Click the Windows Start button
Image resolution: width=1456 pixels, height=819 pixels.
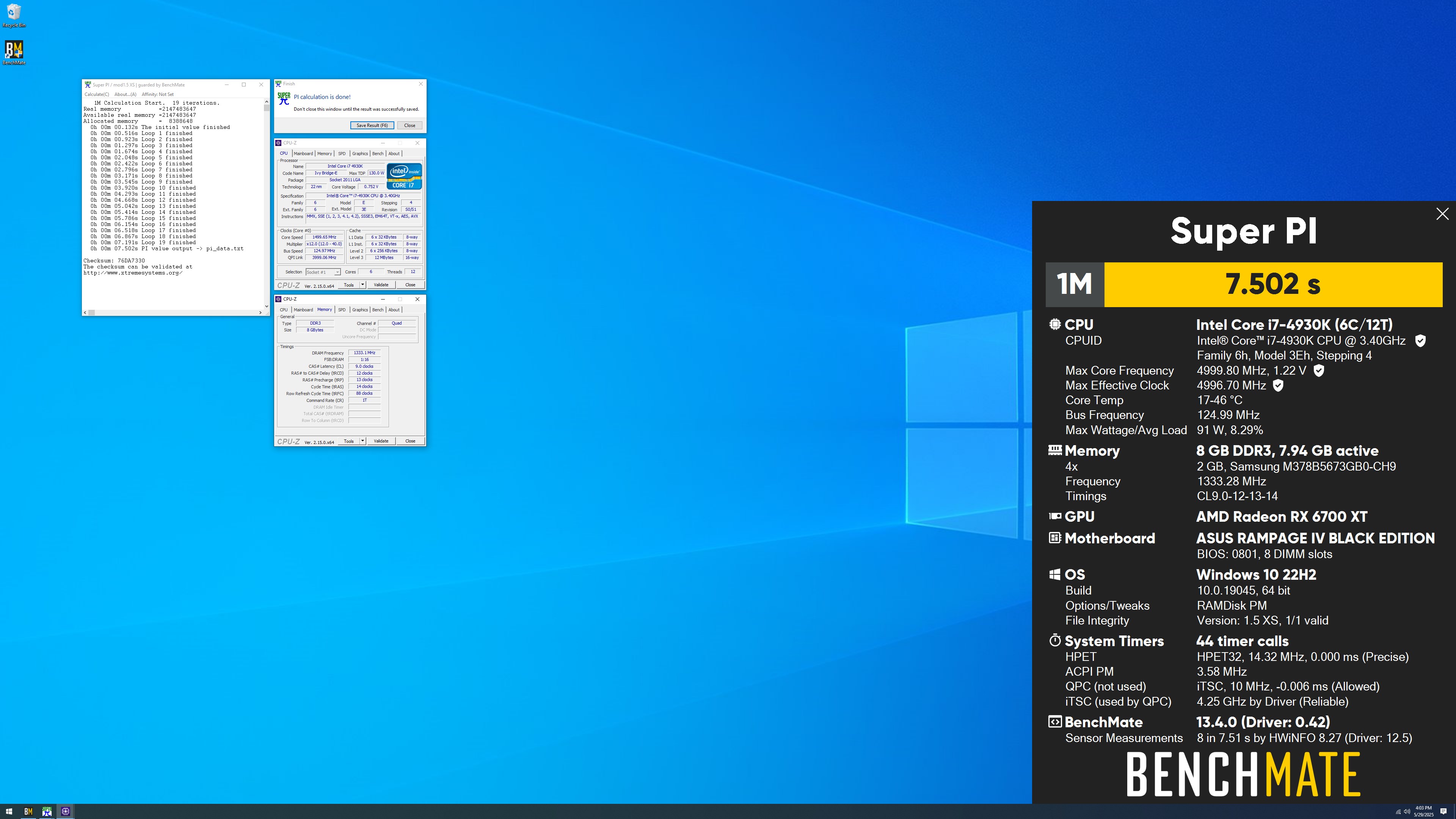pos(9,811)
